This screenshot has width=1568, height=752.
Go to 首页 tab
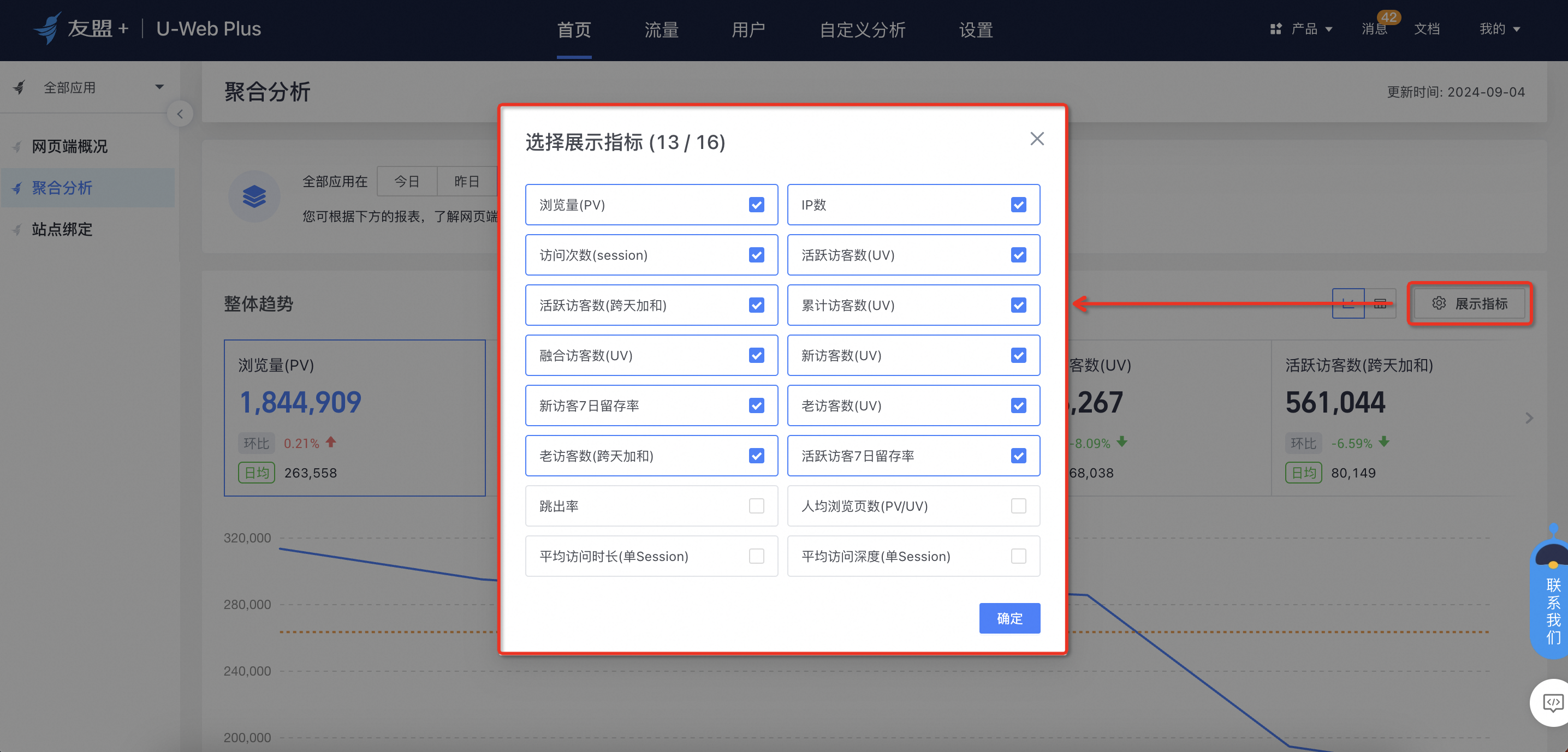tap(574, 29)
